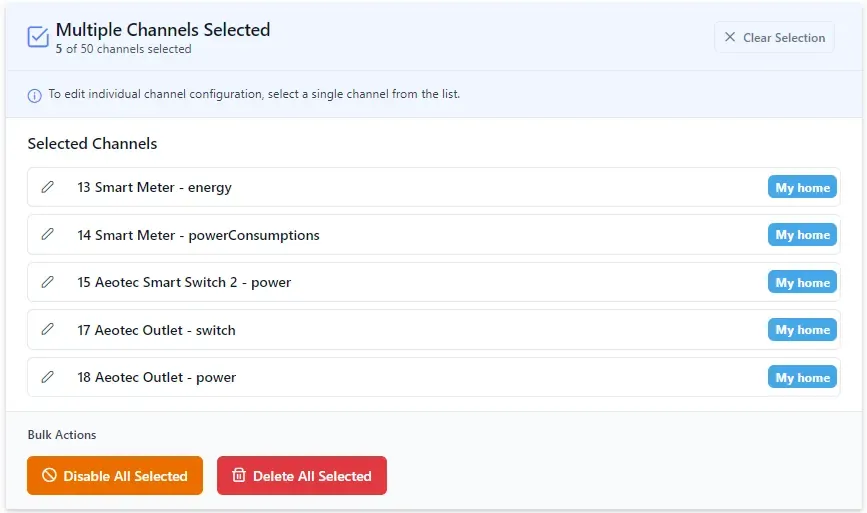The height and width of the screenshot is (513, 867).
Task: Click My home badge on 17 Aeotec Outlet switch
Action: [802, 330]
